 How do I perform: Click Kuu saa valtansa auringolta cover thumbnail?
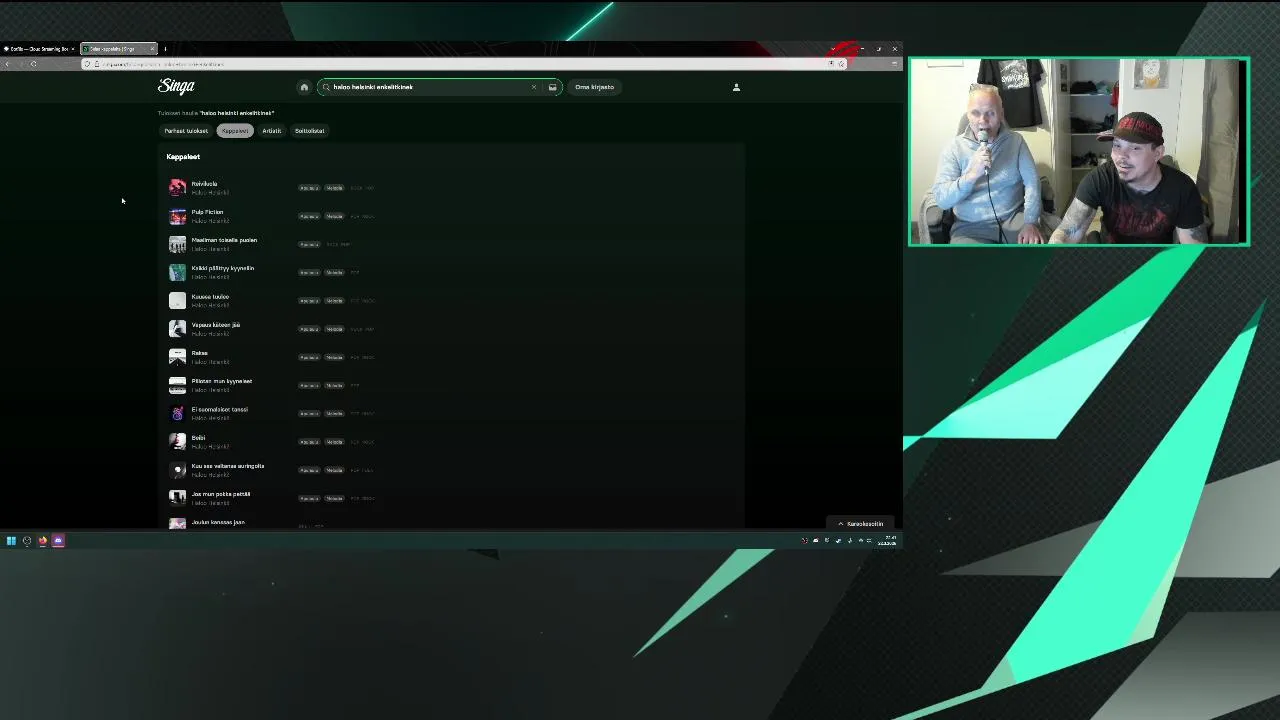point(177,470)
